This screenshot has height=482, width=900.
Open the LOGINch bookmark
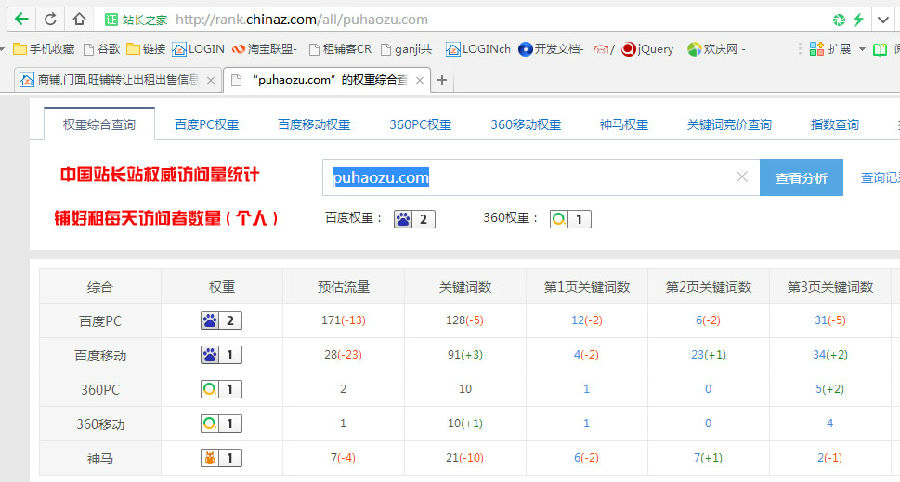[x=478, y=49]
